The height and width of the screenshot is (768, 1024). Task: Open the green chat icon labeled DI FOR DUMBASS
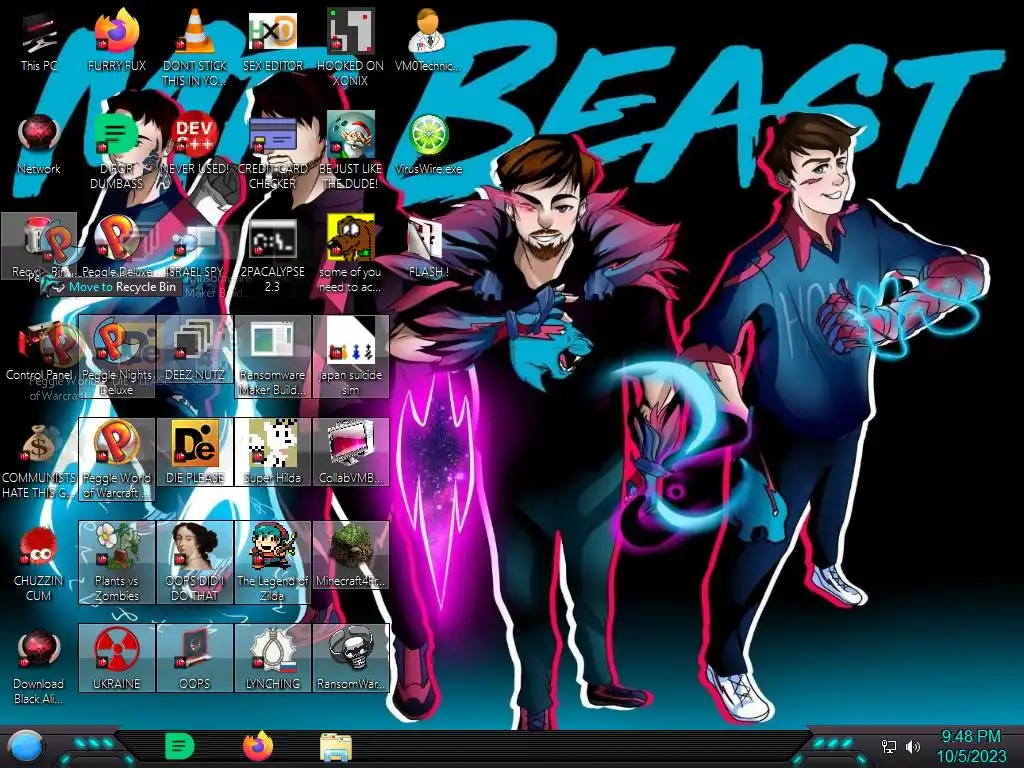[x=116, y=152]
